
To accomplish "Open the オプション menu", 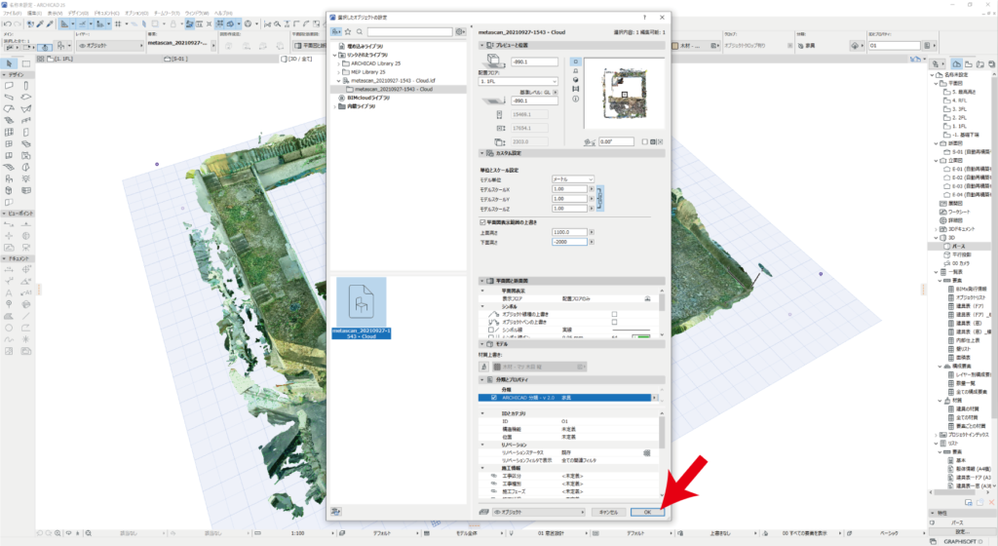I will [137, 13].
